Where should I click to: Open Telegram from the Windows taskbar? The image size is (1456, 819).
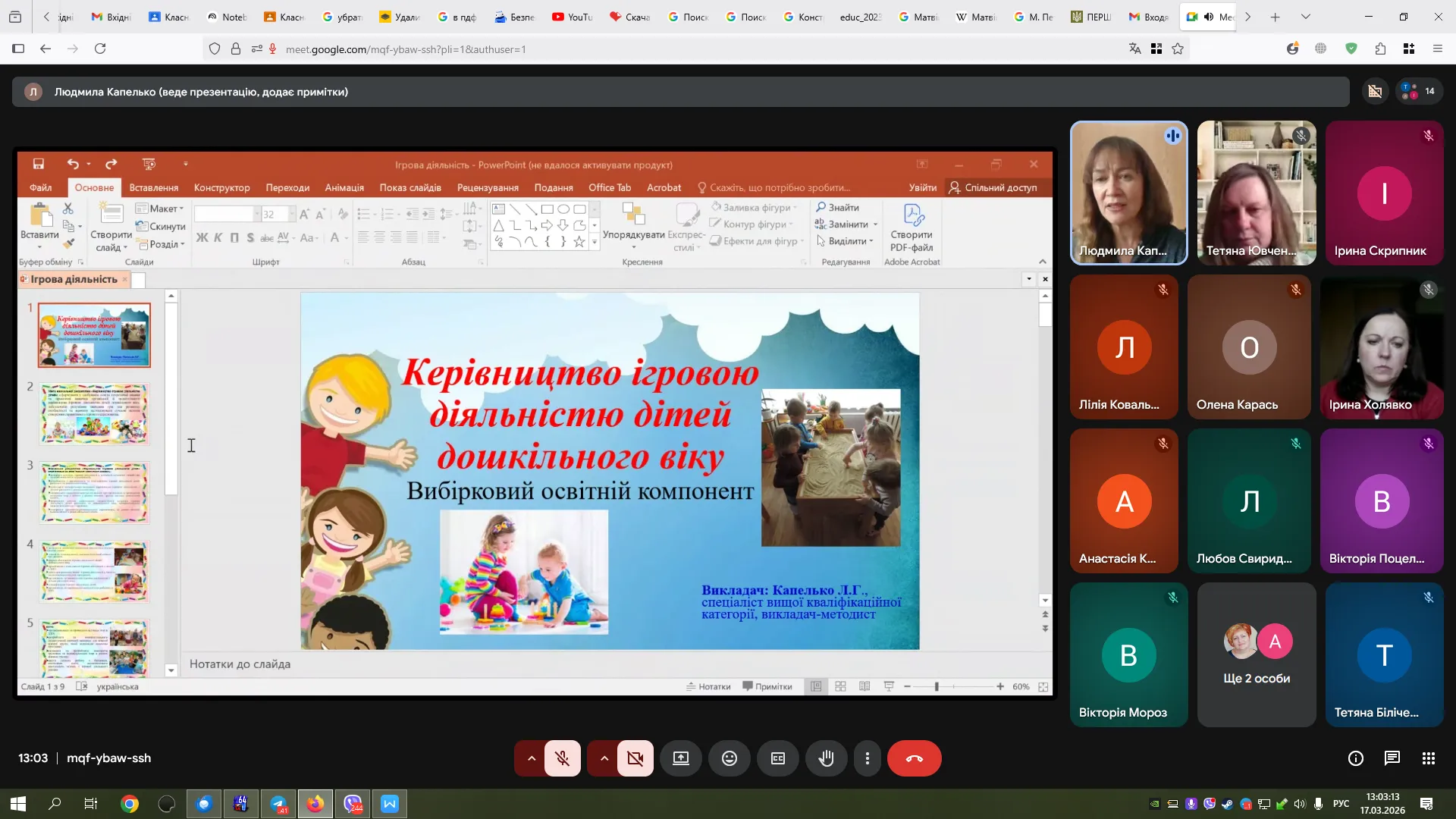tap(278, 804)
